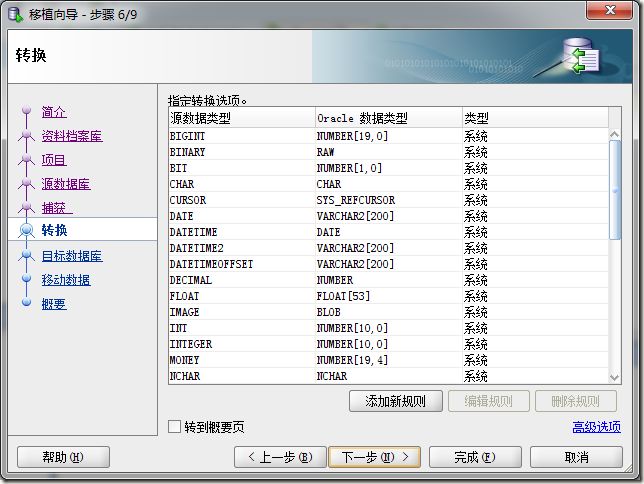The image size is (644, 484).
Task: Sort by 类型 column header
Action: 535,118
